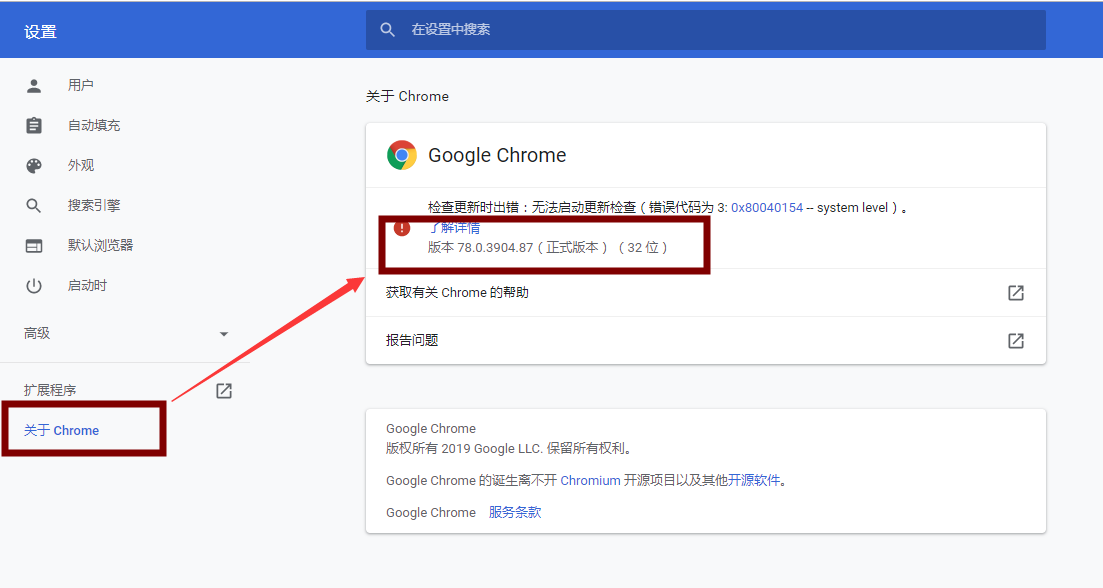Click the Google Chrome logo icon
Viewport: 1103px width, 588px height.
(x=402, y=155)
